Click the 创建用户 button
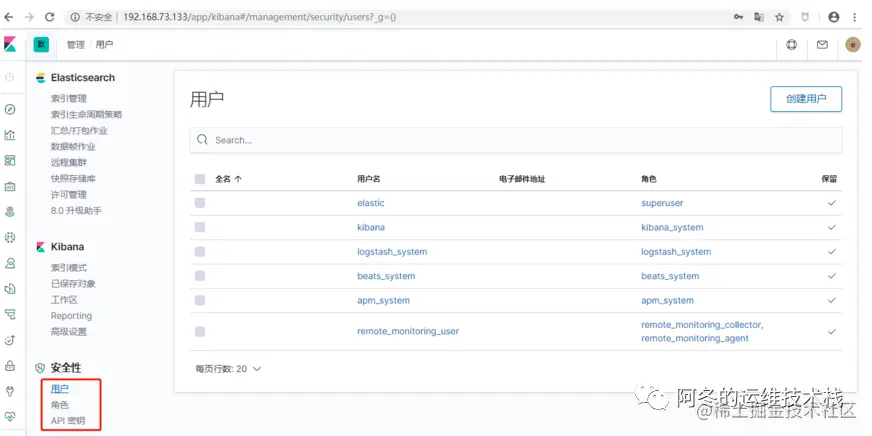This screenshot has height=436, width=872. point(806,99)
